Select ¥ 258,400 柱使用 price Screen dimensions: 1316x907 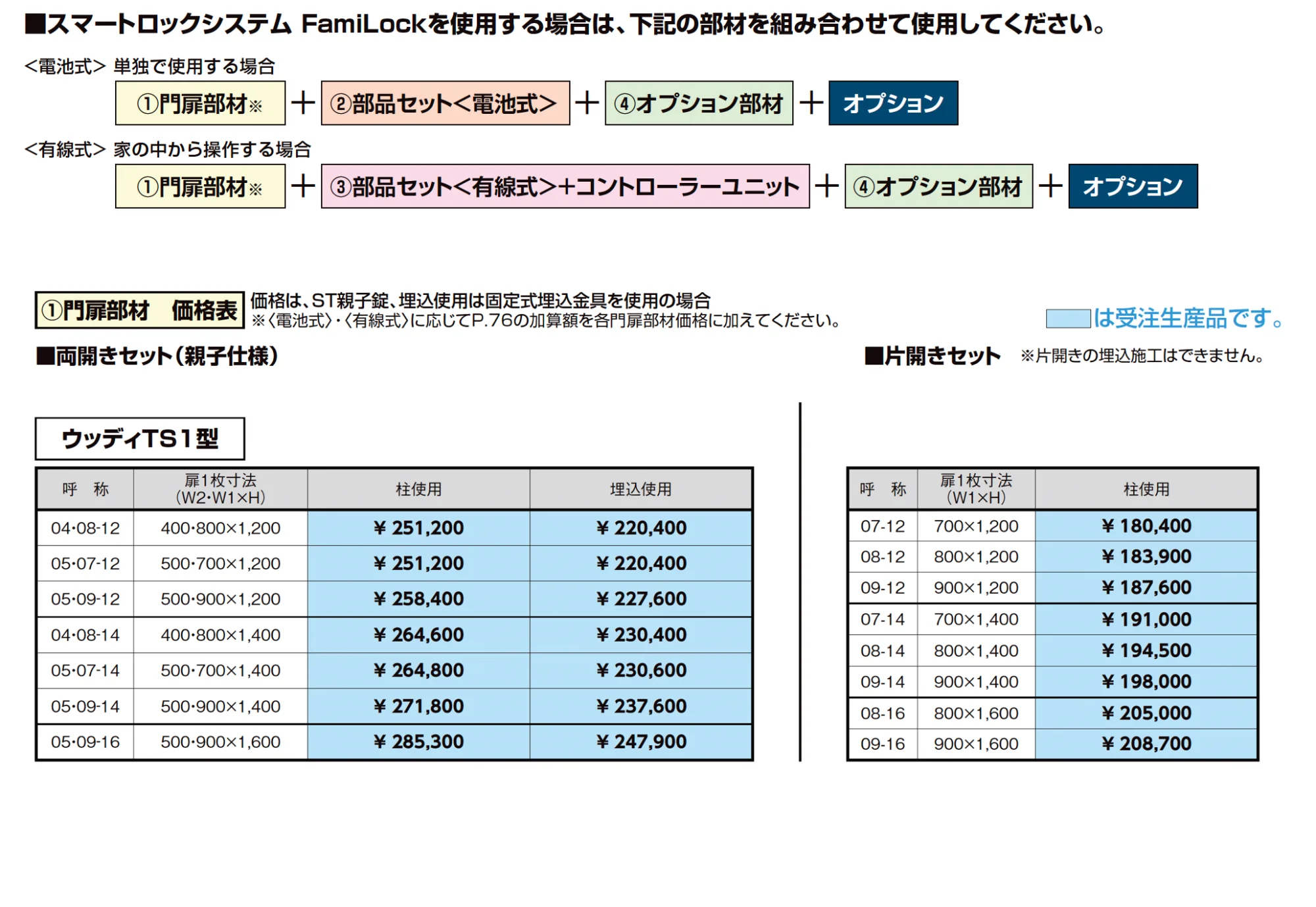click(x=418, y=599)
